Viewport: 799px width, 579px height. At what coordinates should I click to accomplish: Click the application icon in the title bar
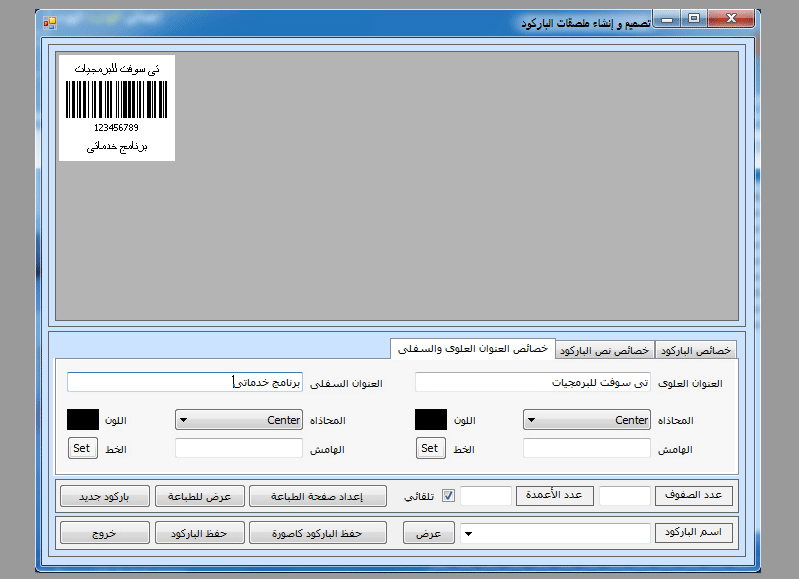[50, 22]
